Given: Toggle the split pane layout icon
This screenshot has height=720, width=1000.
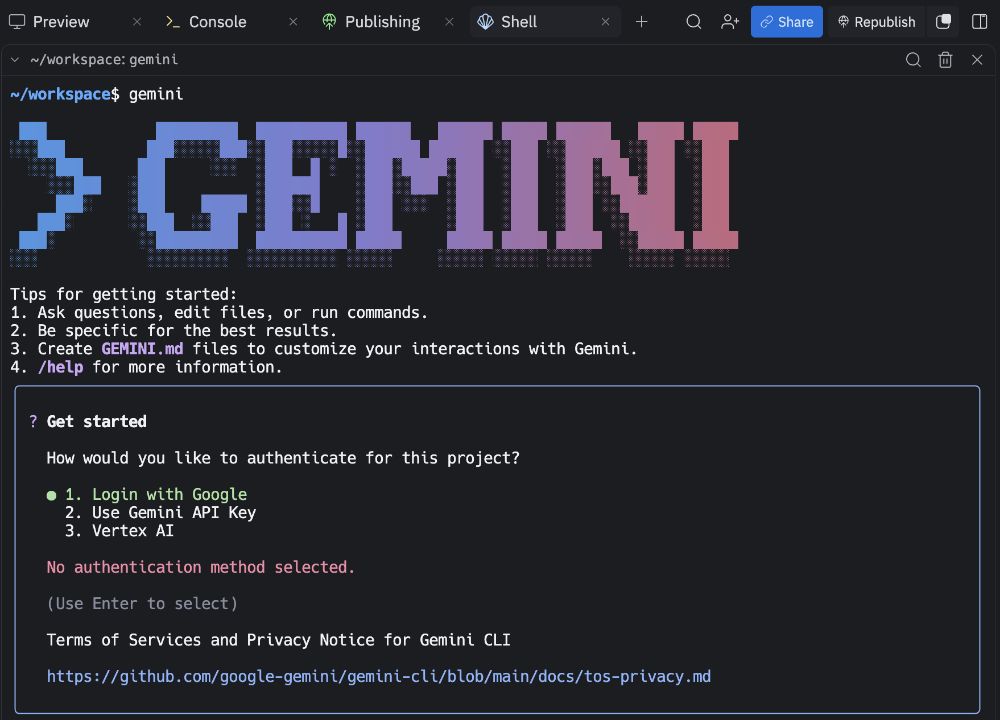Looking at the screenshot, I should tap(980, 22).
